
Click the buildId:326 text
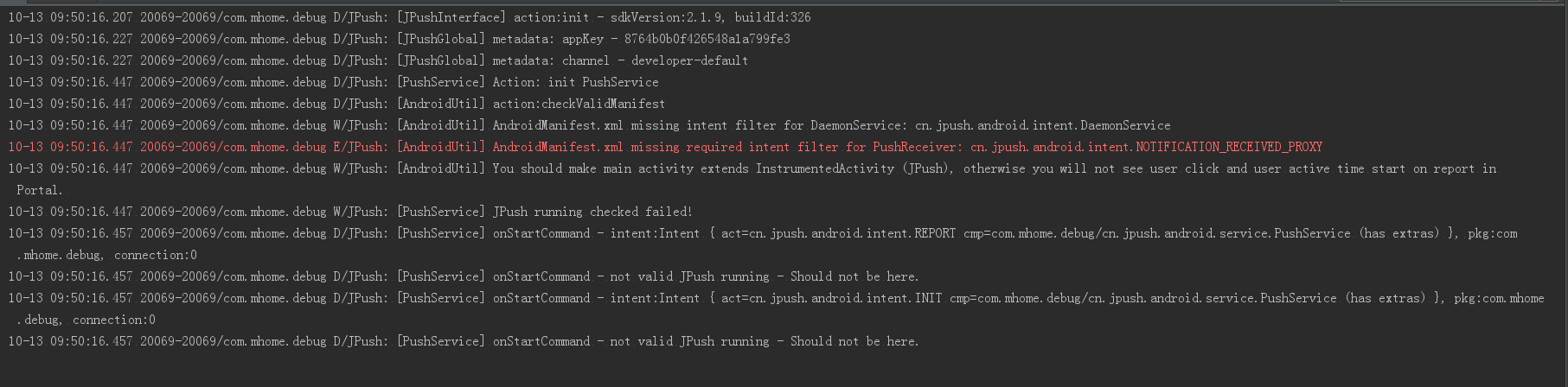(x=772, y=17)
